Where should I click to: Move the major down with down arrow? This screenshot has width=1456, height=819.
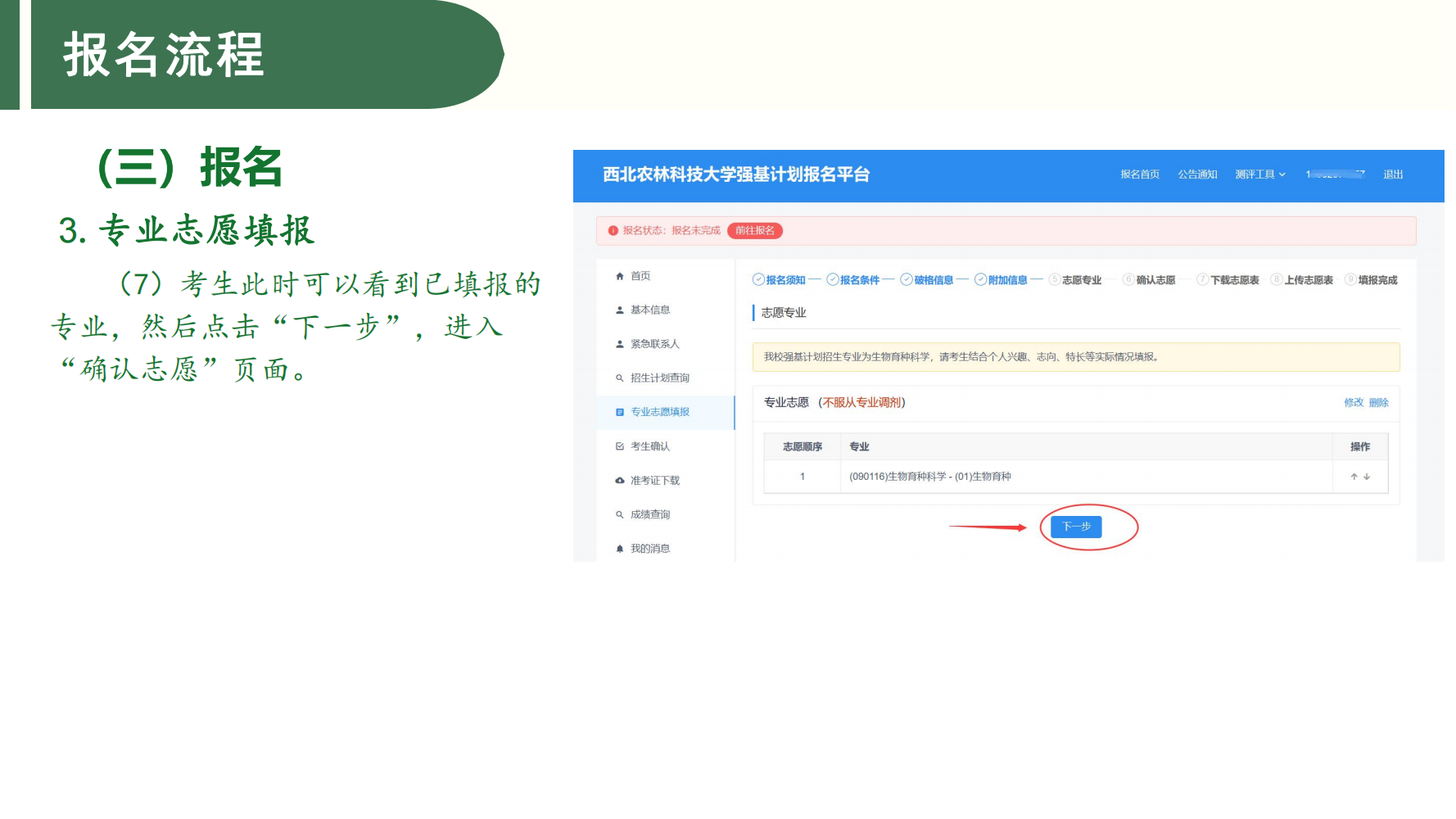(x=1367, y=477)
